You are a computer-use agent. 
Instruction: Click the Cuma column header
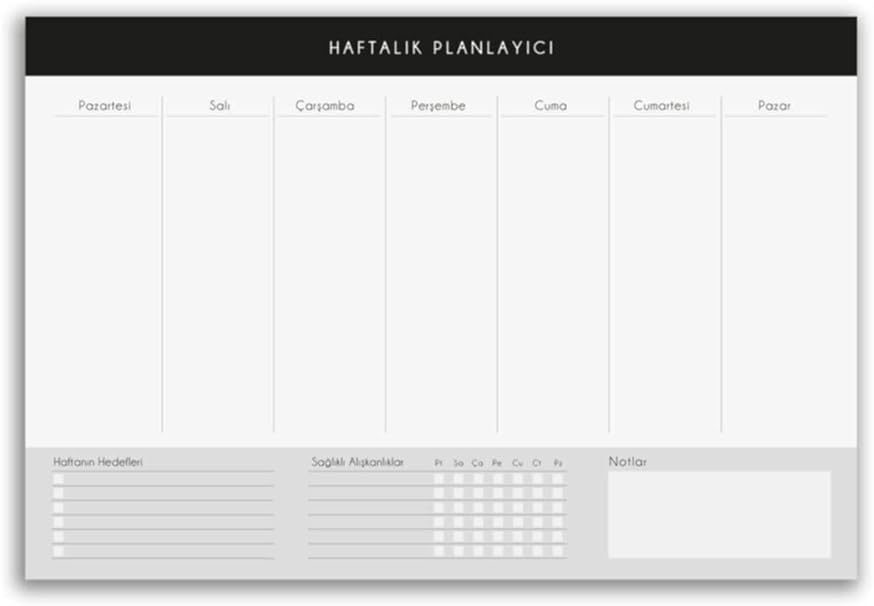[550, 105]
